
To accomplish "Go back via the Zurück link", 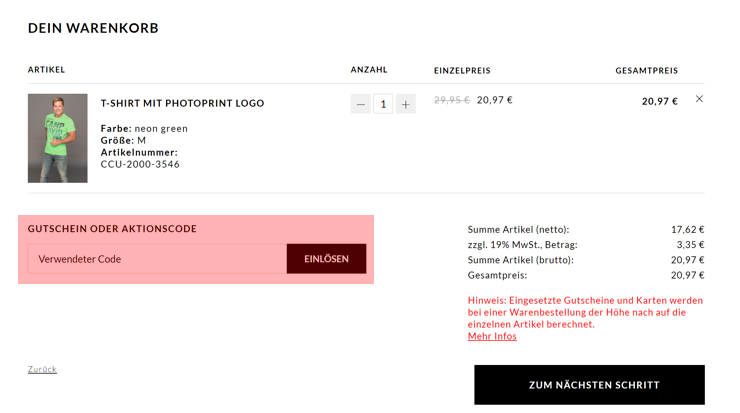I will (42, 369).
